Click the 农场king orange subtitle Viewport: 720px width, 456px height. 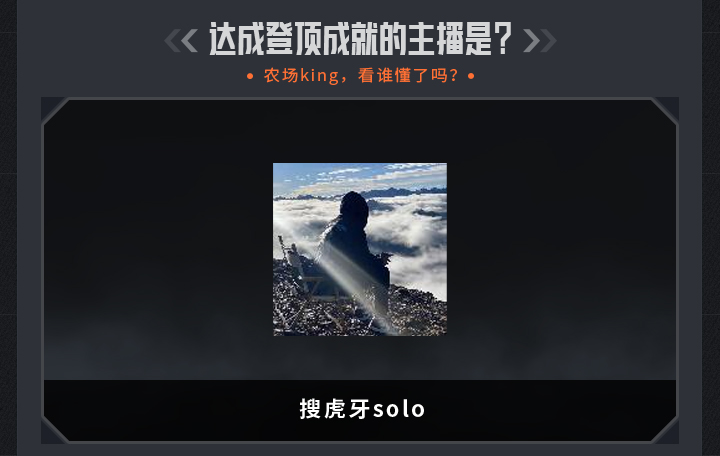tap(360, 76)
